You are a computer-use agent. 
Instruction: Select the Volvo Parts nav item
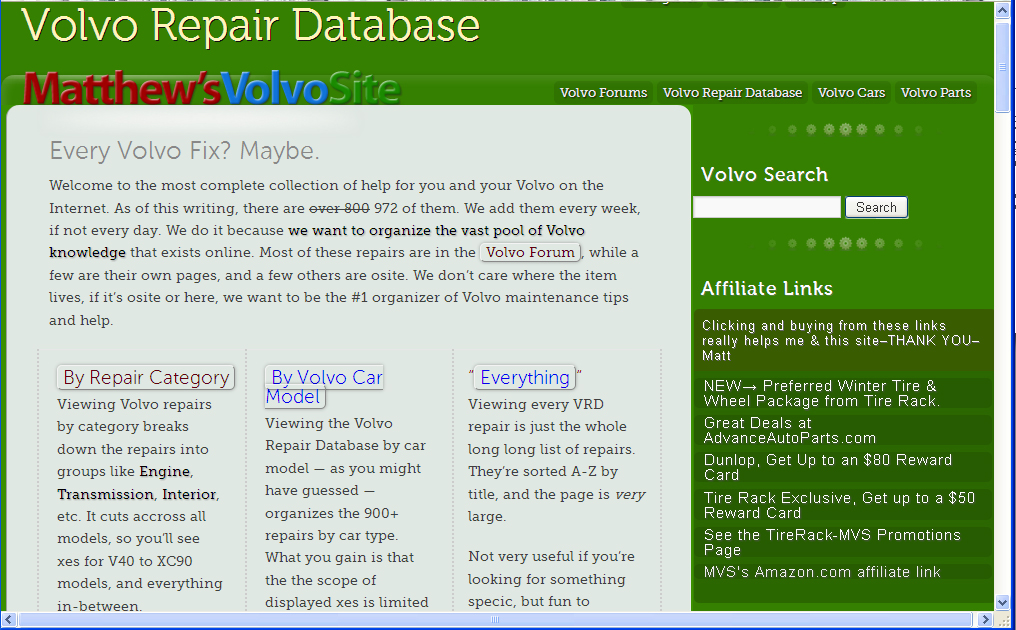(x=935, y=93)
